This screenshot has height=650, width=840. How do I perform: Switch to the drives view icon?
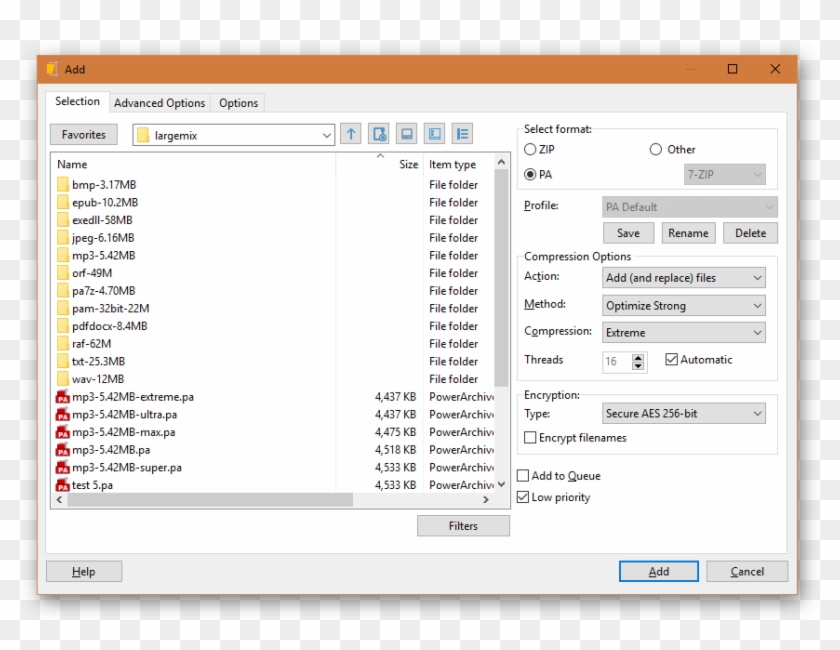pyautogui.click(x=434, y=134)
